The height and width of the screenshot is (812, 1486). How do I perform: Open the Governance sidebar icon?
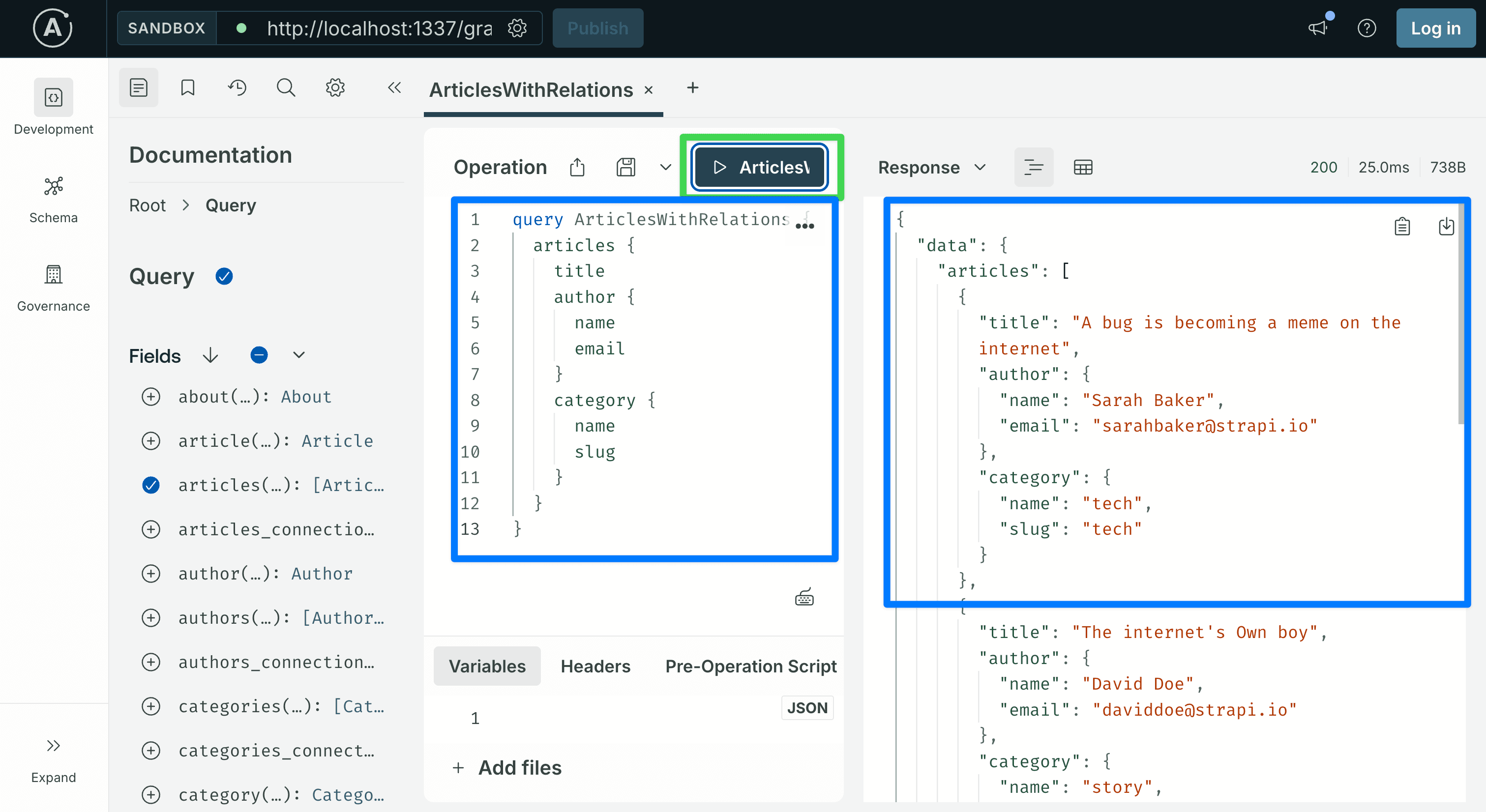point(53,274)
